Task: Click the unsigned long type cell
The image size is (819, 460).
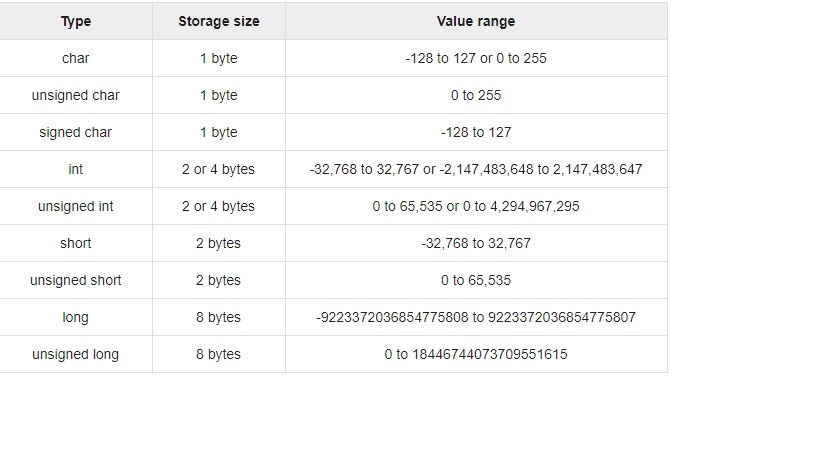Action: [76, 355]
